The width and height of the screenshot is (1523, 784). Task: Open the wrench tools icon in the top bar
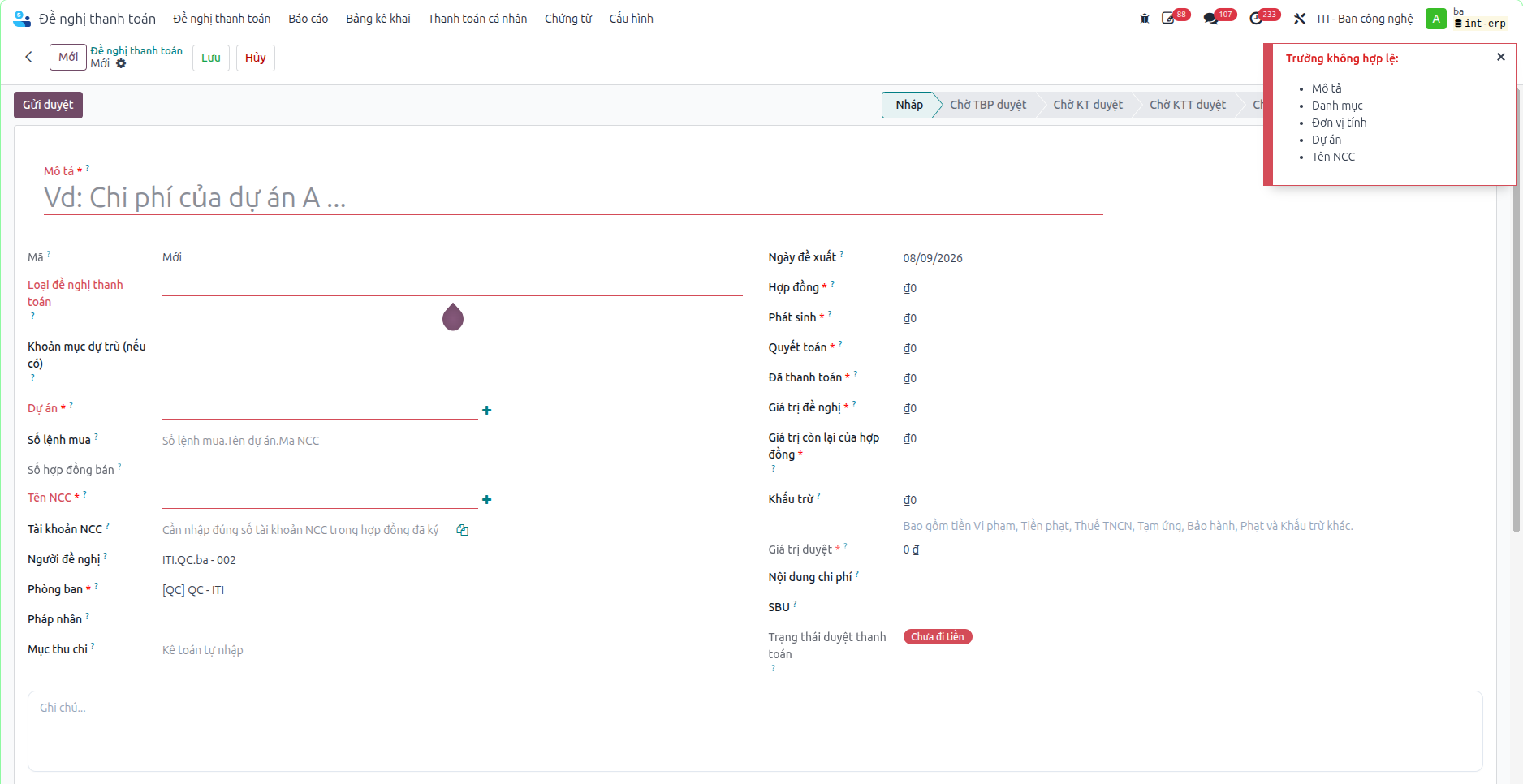[x=1300, y=19]
